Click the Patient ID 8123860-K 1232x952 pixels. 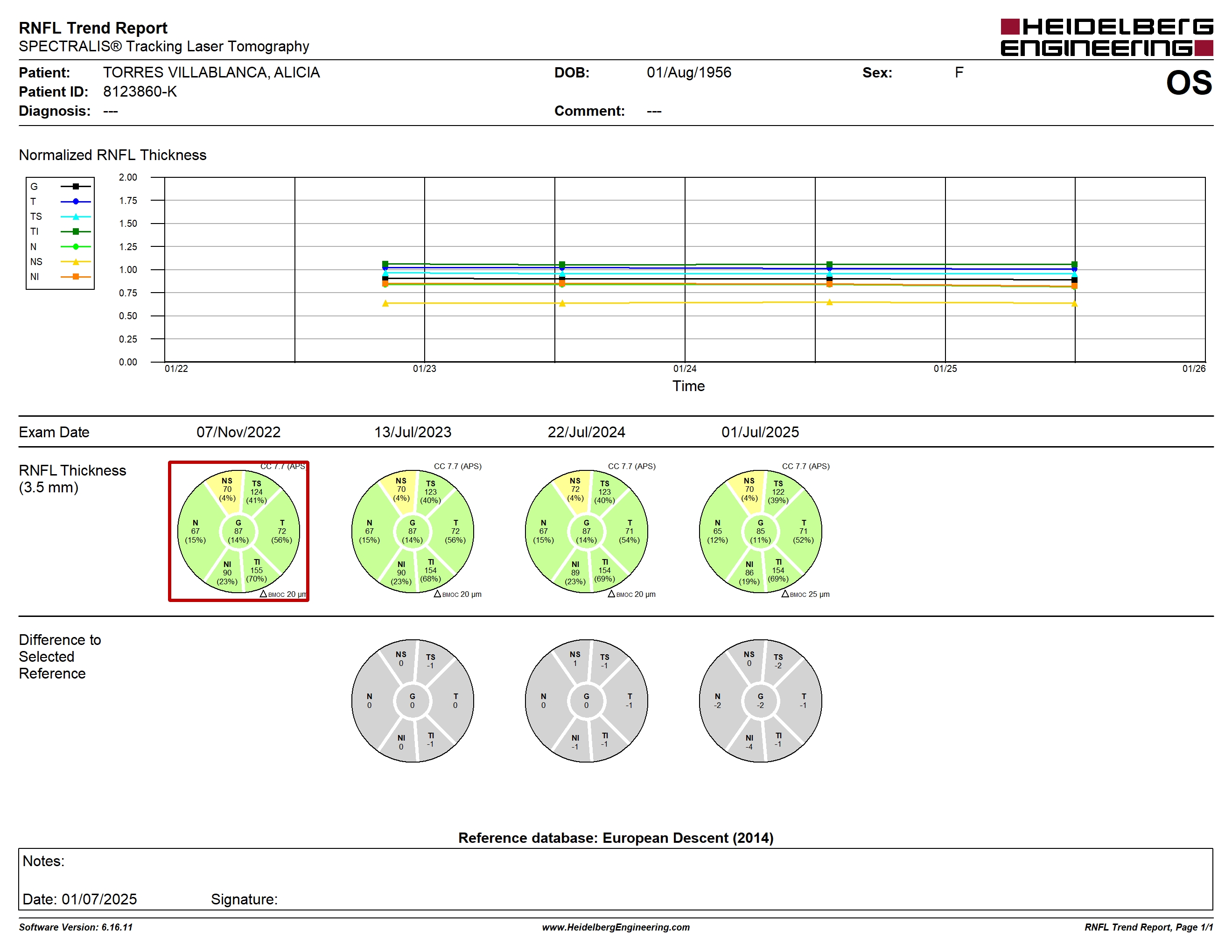point(140,91)
